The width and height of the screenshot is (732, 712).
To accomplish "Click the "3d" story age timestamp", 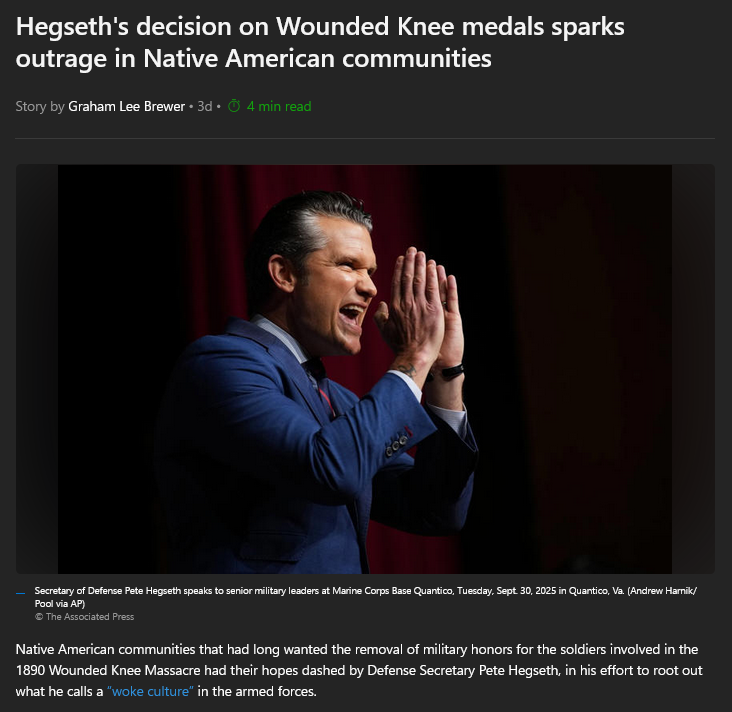I will [x=204, y=106].
